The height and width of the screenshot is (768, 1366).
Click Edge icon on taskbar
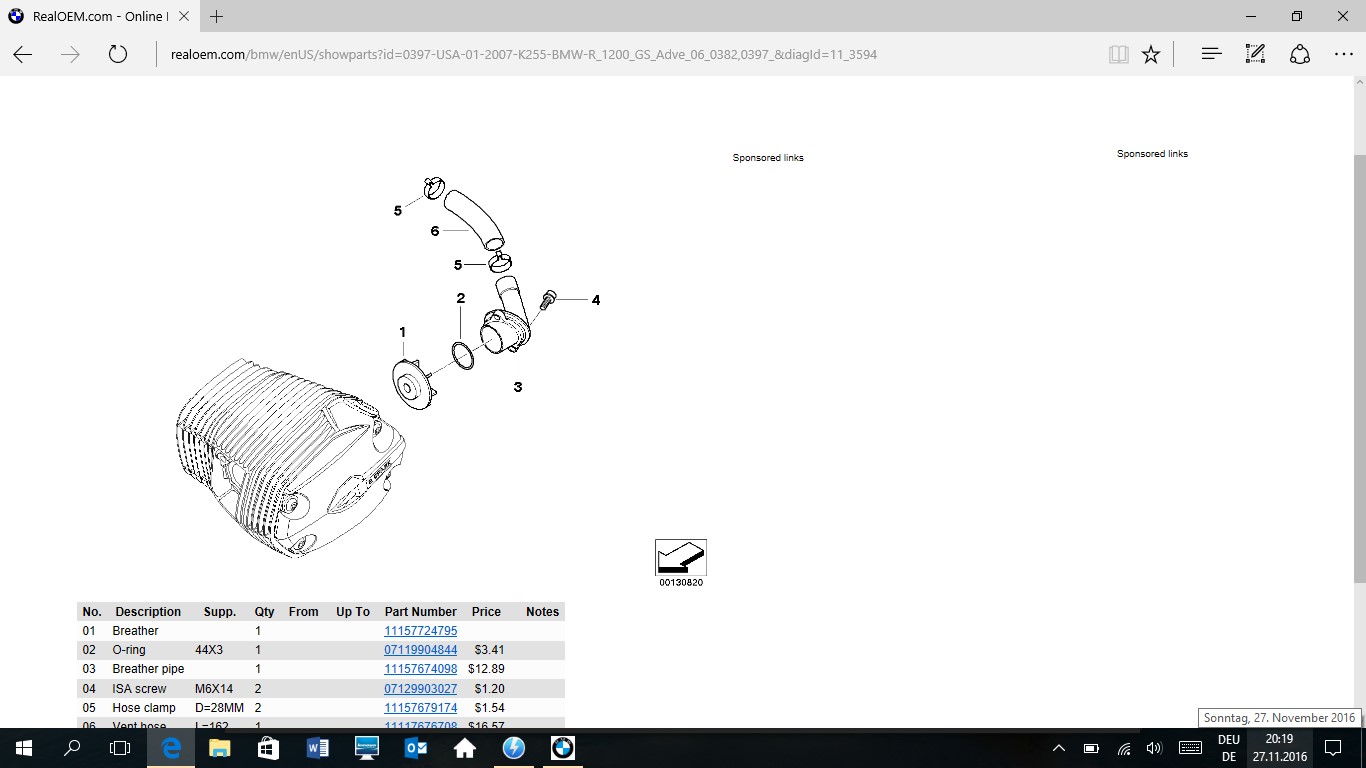171,748
